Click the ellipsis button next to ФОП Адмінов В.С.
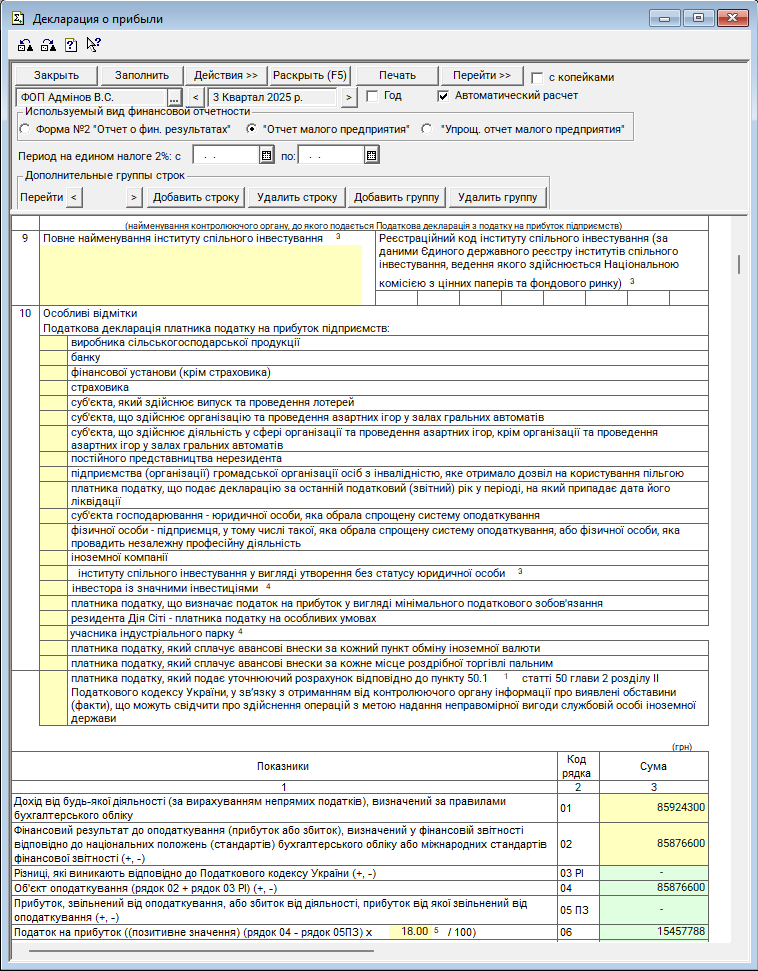This screenshot has width=758, height=971. 174,97
